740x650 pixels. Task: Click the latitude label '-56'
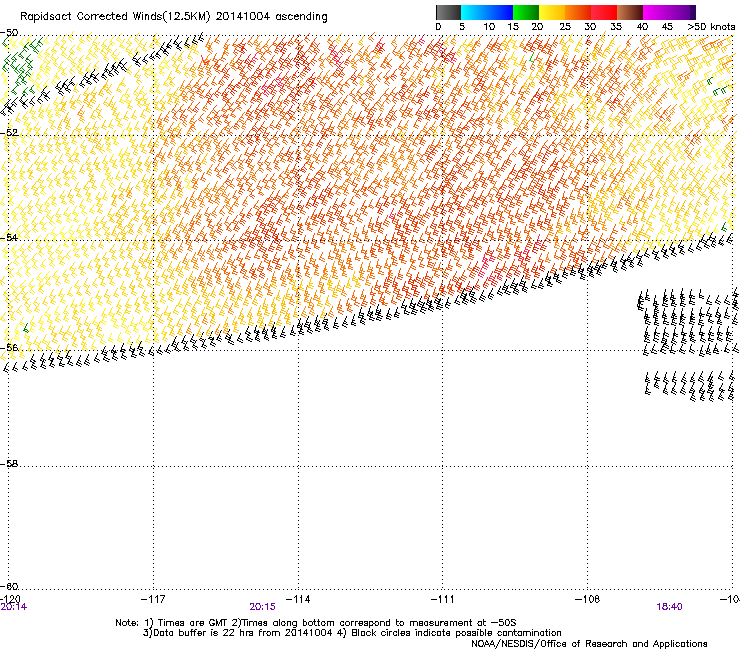9,347
